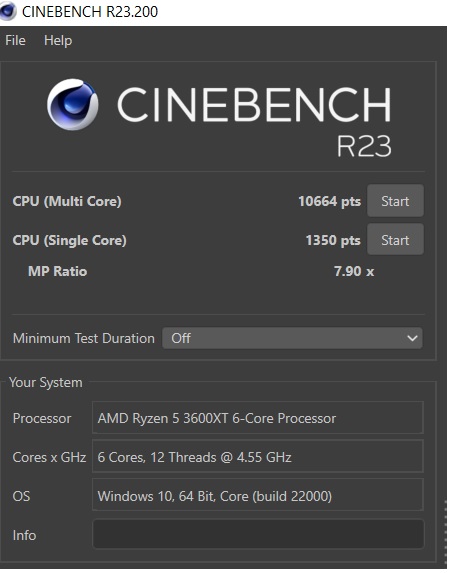Open the Help menu
Screen dimensions: 452x573
pyautogui.click(x=58, y=41)
